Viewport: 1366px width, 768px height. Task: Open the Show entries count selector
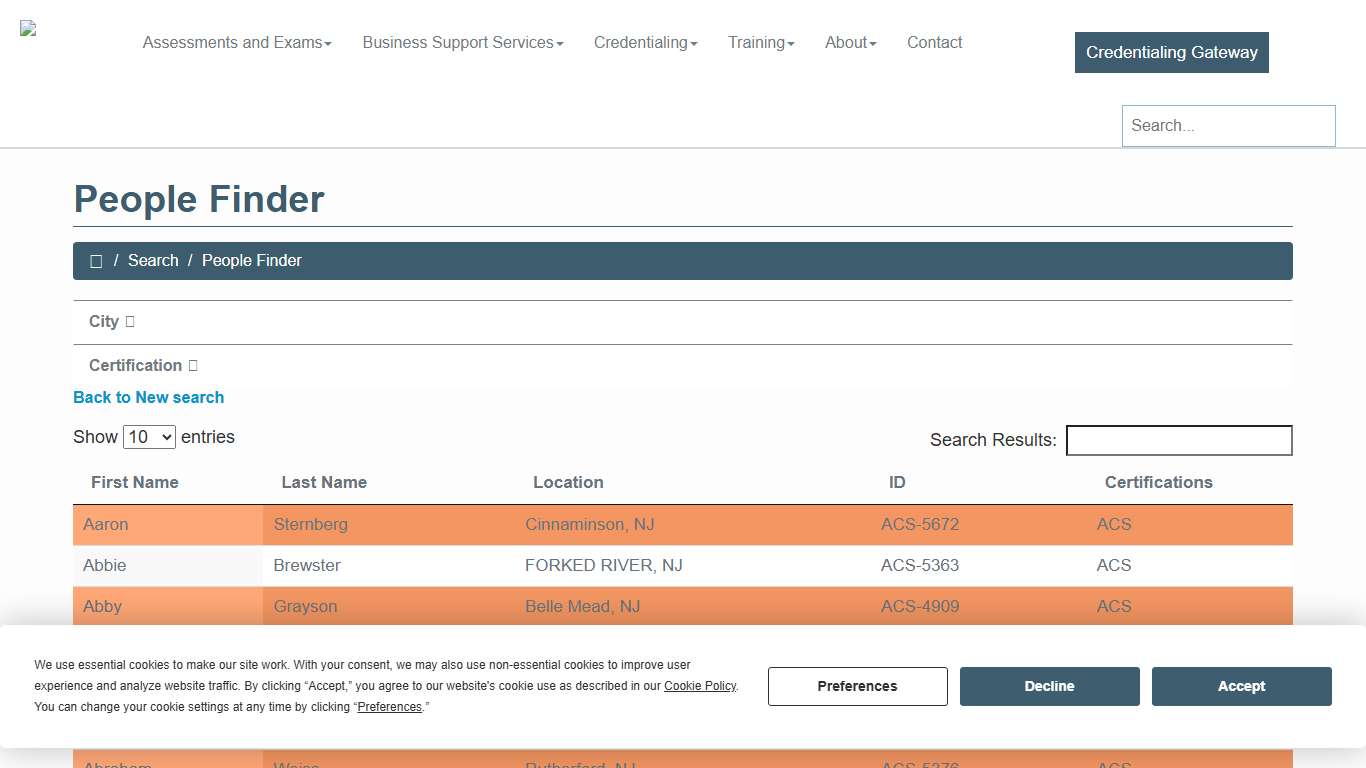(x=148, y=436)
